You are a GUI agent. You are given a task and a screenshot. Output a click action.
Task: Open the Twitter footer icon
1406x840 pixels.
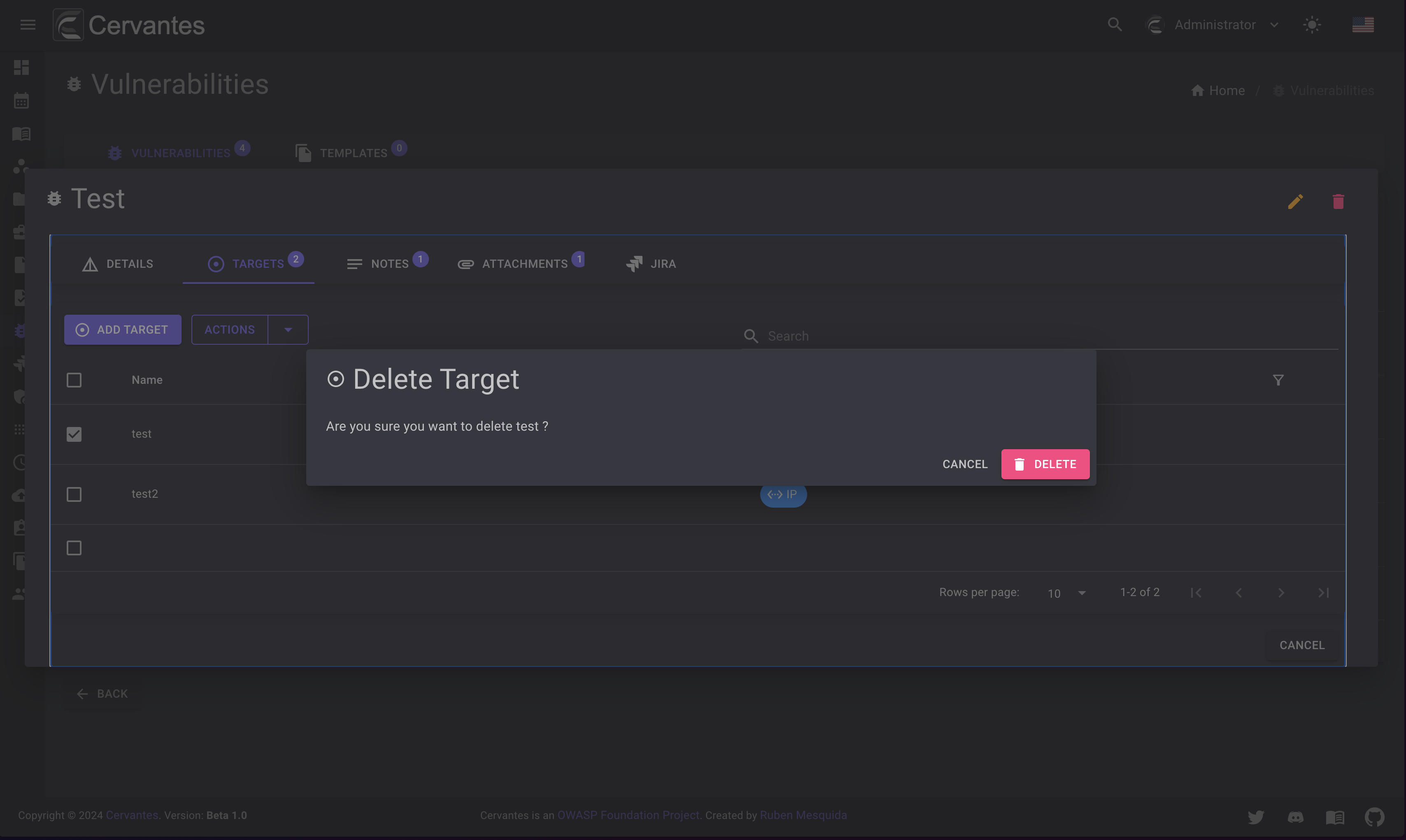pos(1255,817)
